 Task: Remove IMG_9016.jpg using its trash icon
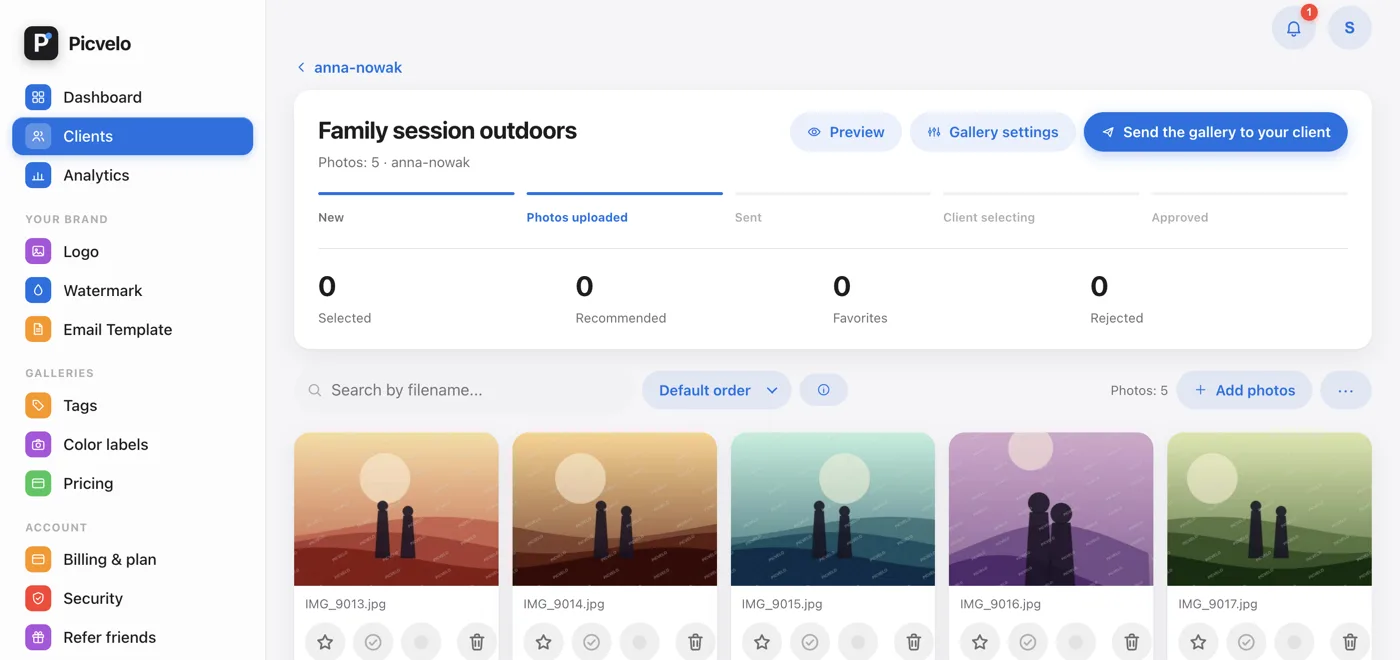click(x=1131, y=642)
